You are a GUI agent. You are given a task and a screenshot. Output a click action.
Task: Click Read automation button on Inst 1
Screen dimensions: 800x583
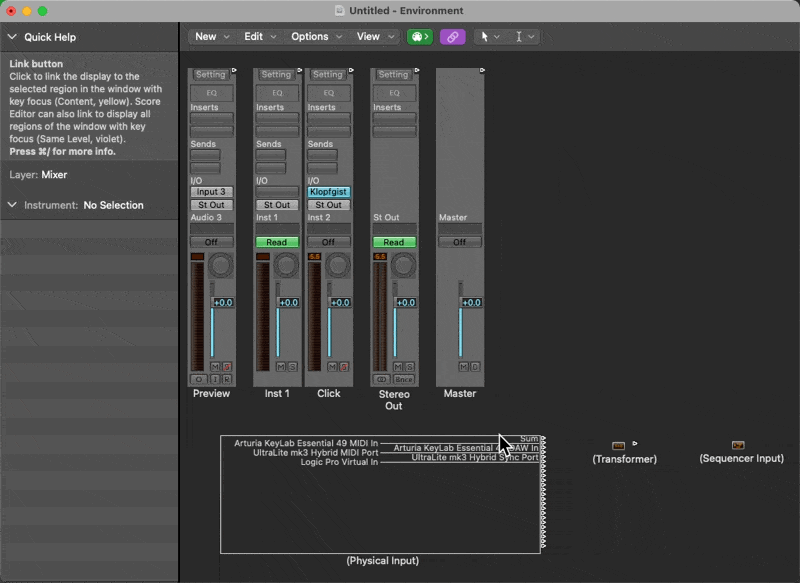click(x=276, y=242)
